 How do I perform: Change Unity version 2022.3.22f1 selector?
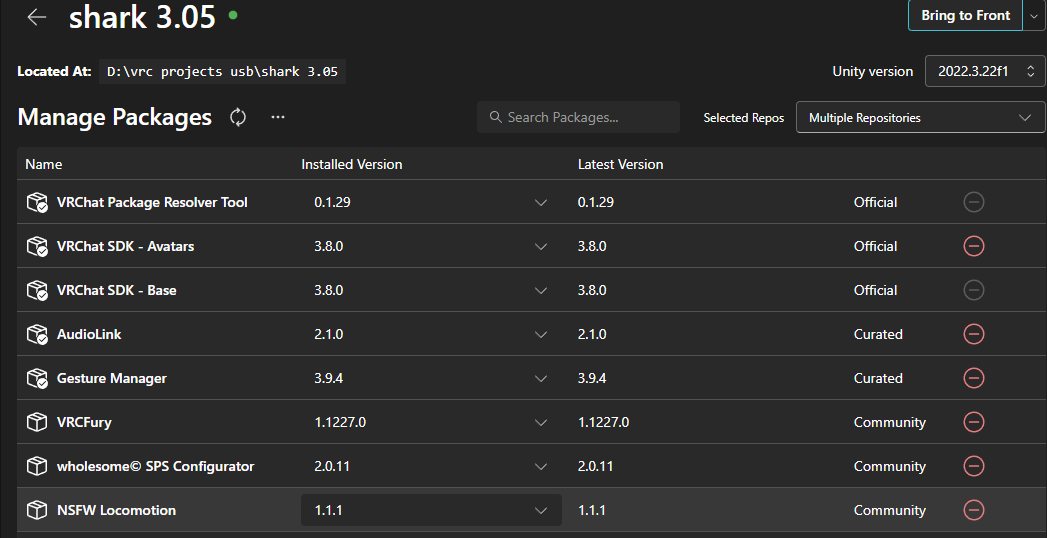click(x=985, y=71)
